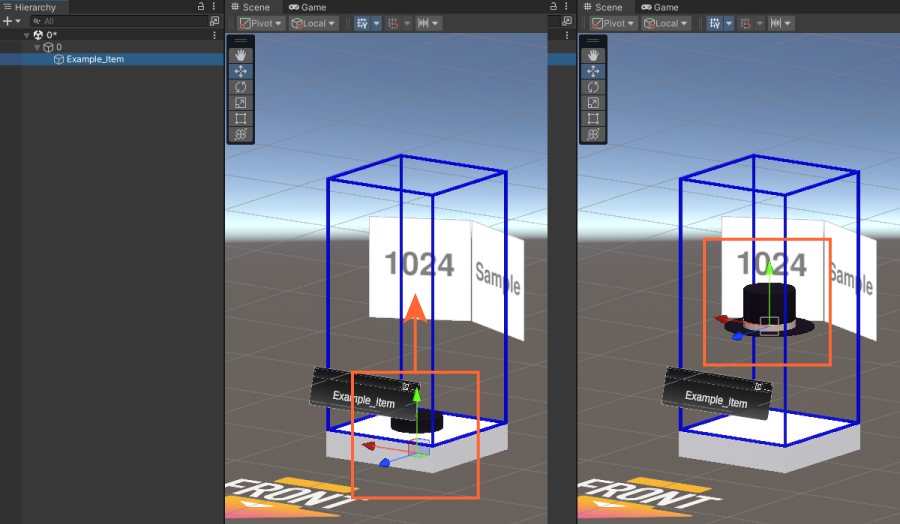Screen dimensions: 900x524
Task: Select the Scale tool in right Scene view
Action: coord(593,103)
